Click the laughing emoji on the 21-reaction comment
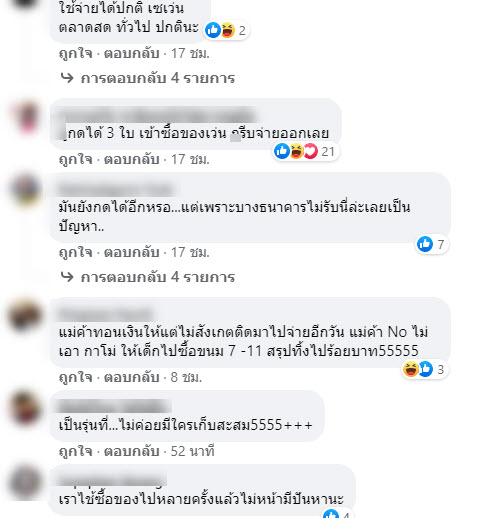486x518 pixels. click(x=296, y=151)
